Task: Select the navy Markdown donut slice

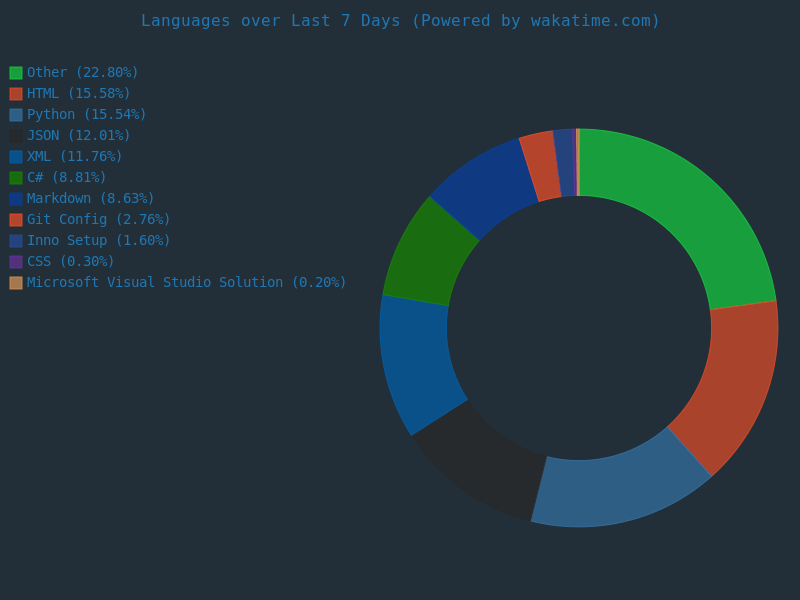Action: point(487,186)
